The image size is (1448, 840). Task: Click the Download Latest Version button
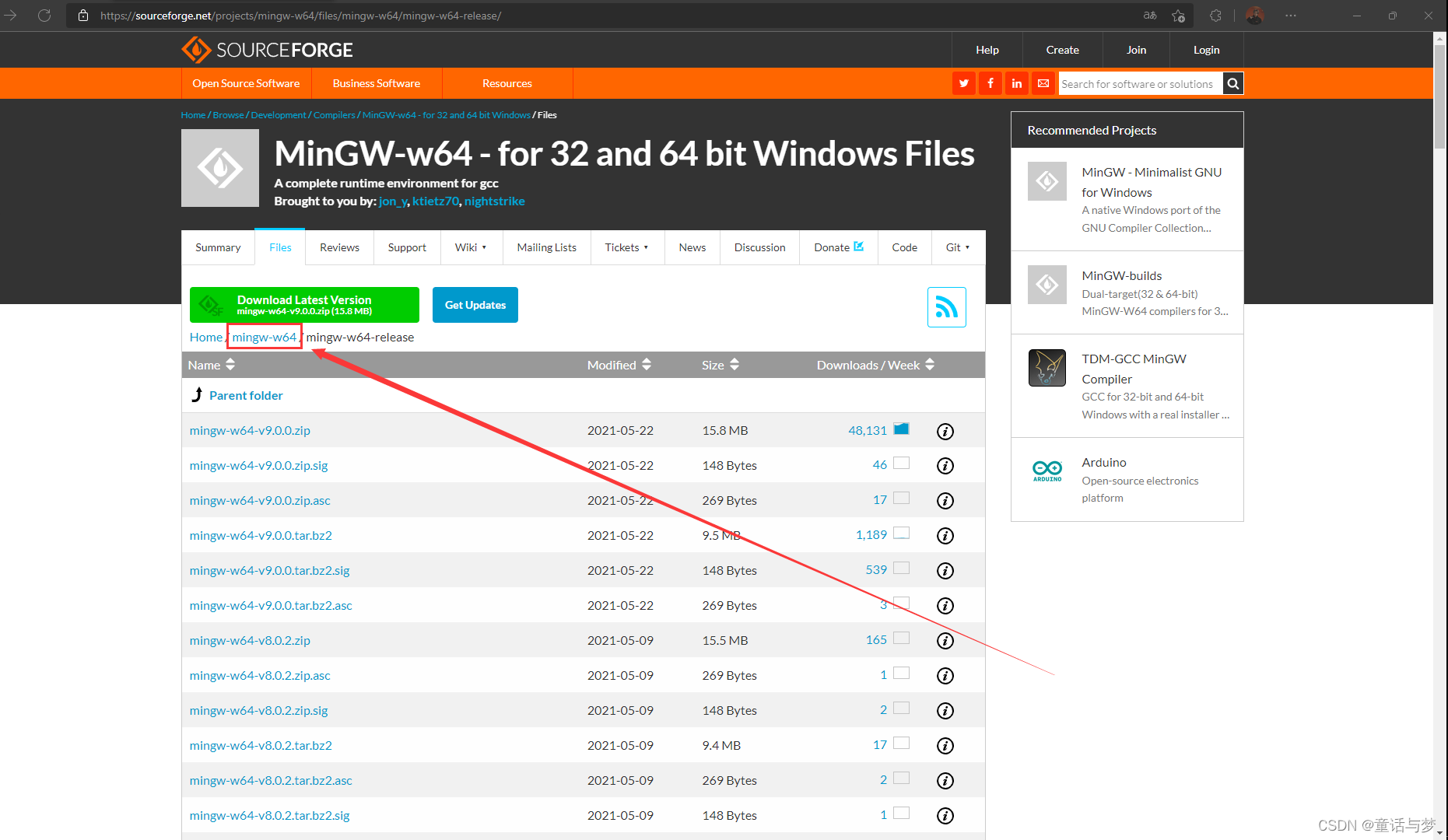click(304, 305)
